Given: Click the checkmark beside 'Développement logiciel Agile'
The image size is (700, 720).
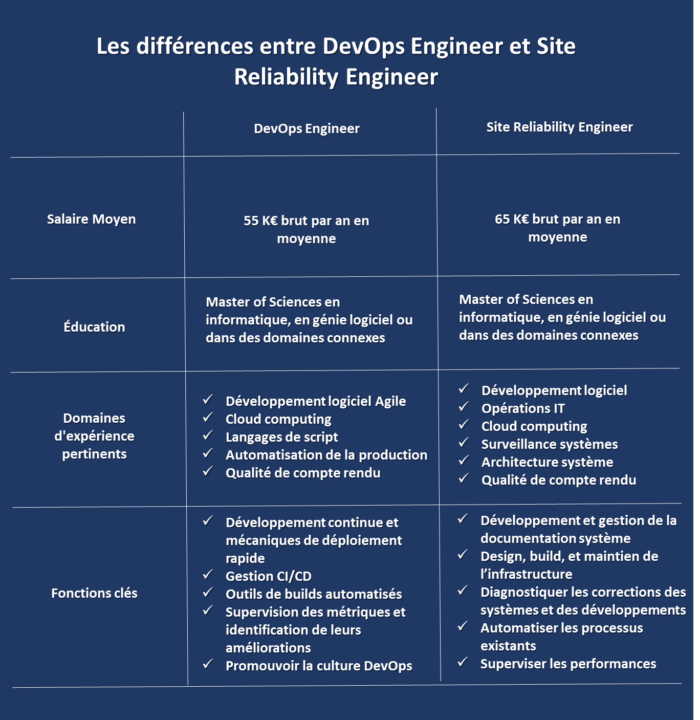Looking at the screenshot, I should point(208,399).
